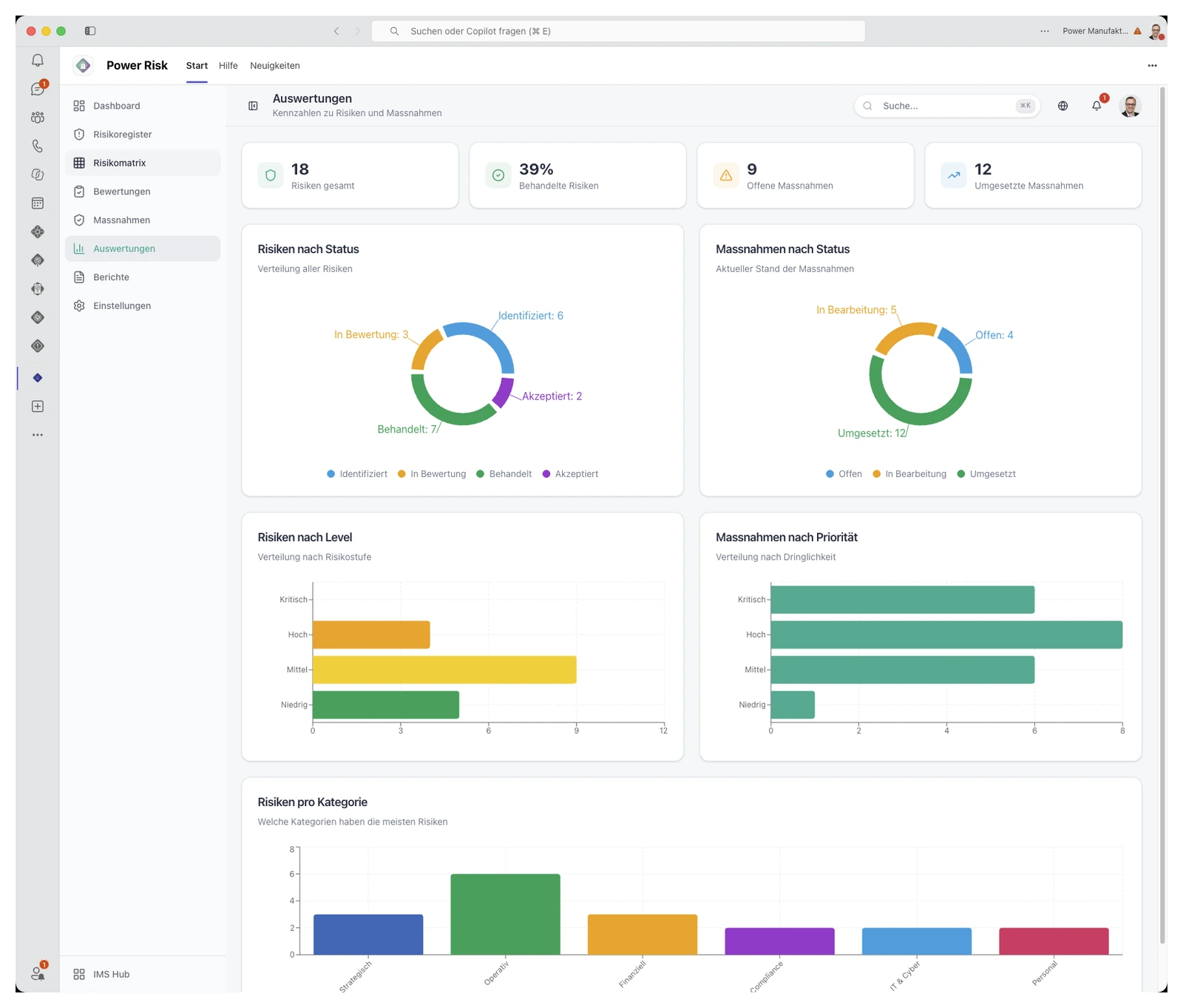The width and height of the screenshot is (1183, 1008).
Task: Click the Suchen oder Copilot fragen box
Action: 619,31
